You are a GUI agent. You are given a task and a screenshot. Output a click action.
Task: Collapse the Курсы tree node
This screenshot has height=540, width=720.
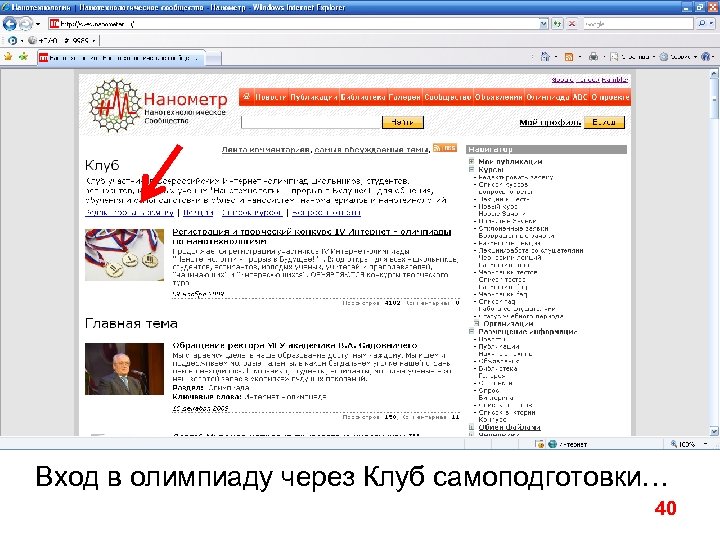point(471,169)
